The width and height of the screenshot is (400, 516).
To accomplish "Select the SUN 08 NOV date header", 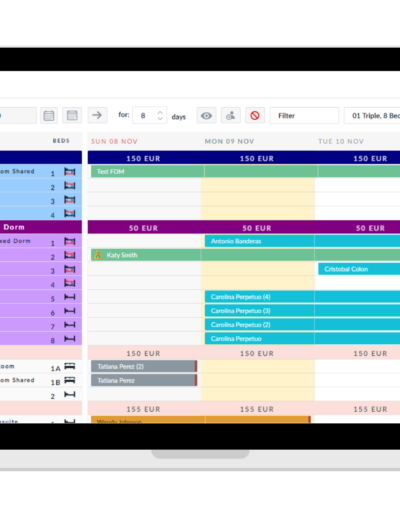I will [114, 141].
